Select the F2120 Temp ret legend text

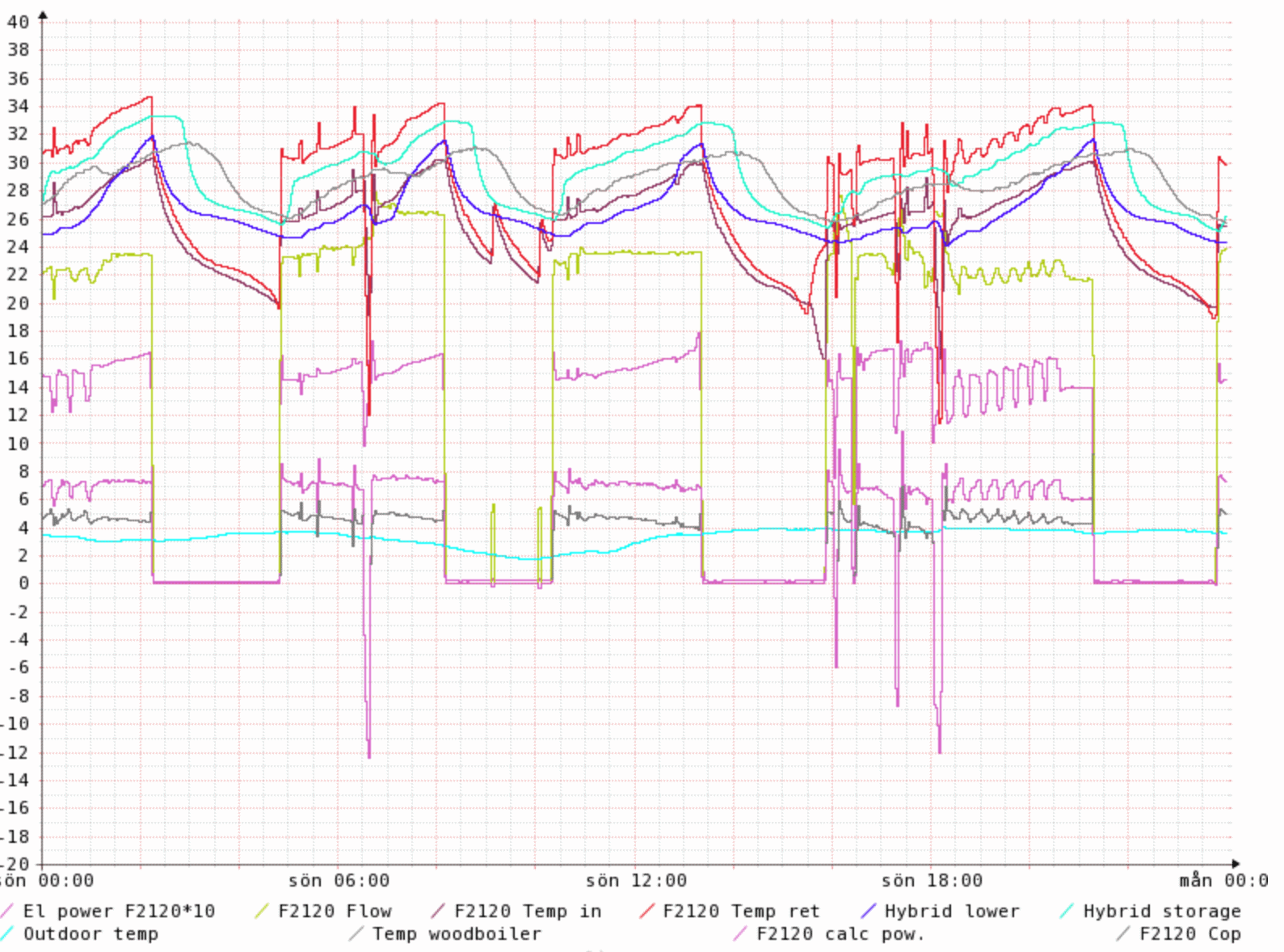741,912
